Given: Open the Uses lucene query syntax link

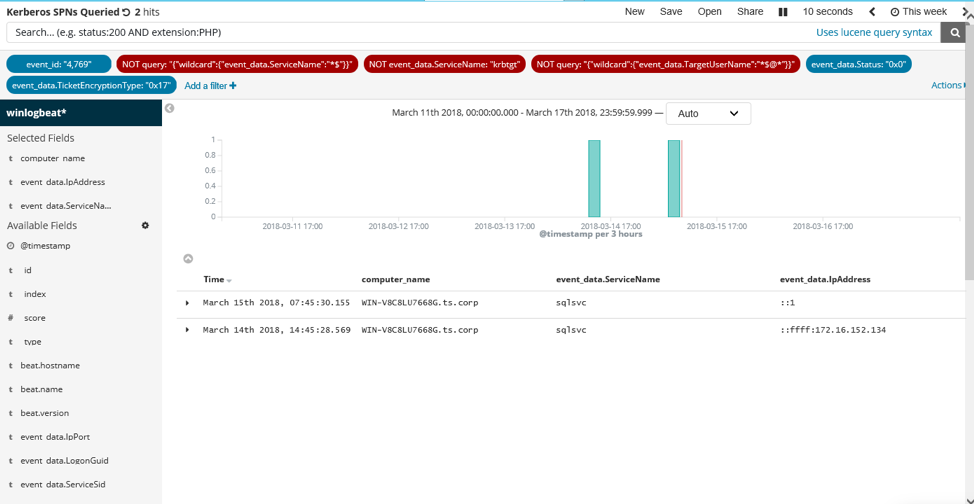Looking at the screenshot, I should 874,33.
